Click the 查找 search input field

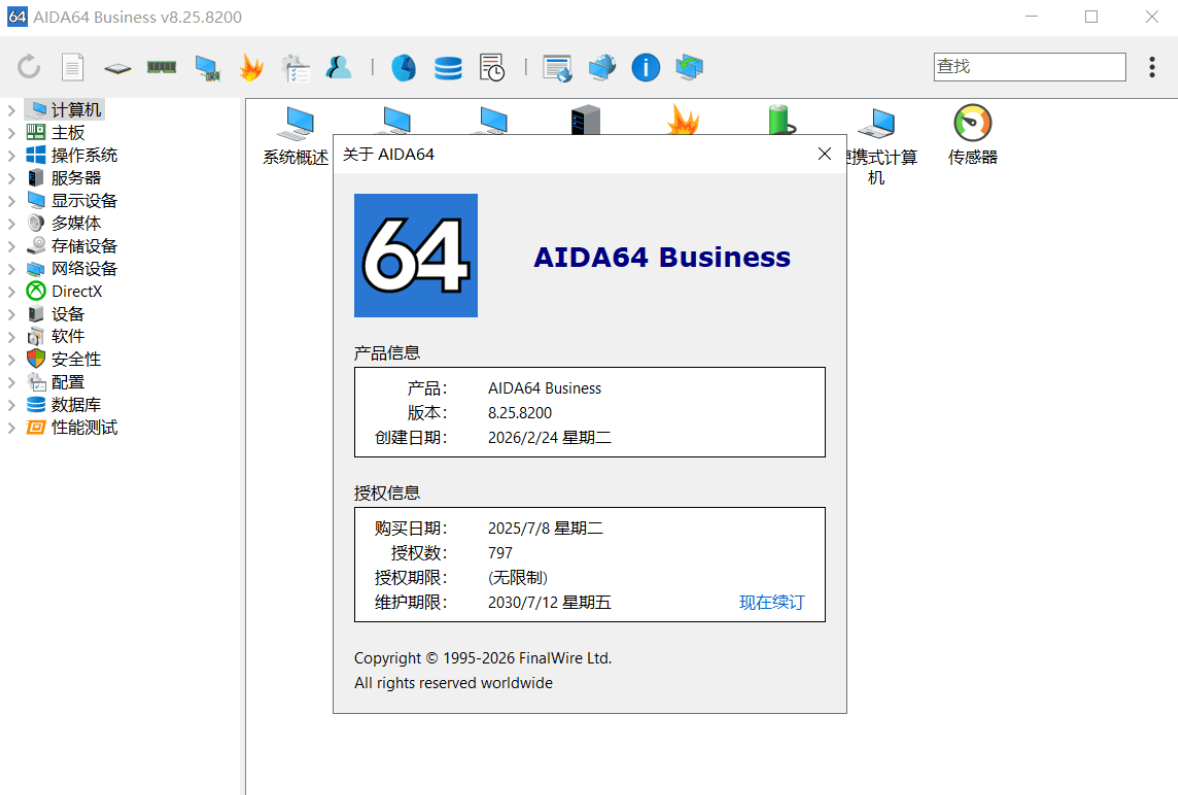(x=1028, y=66)
